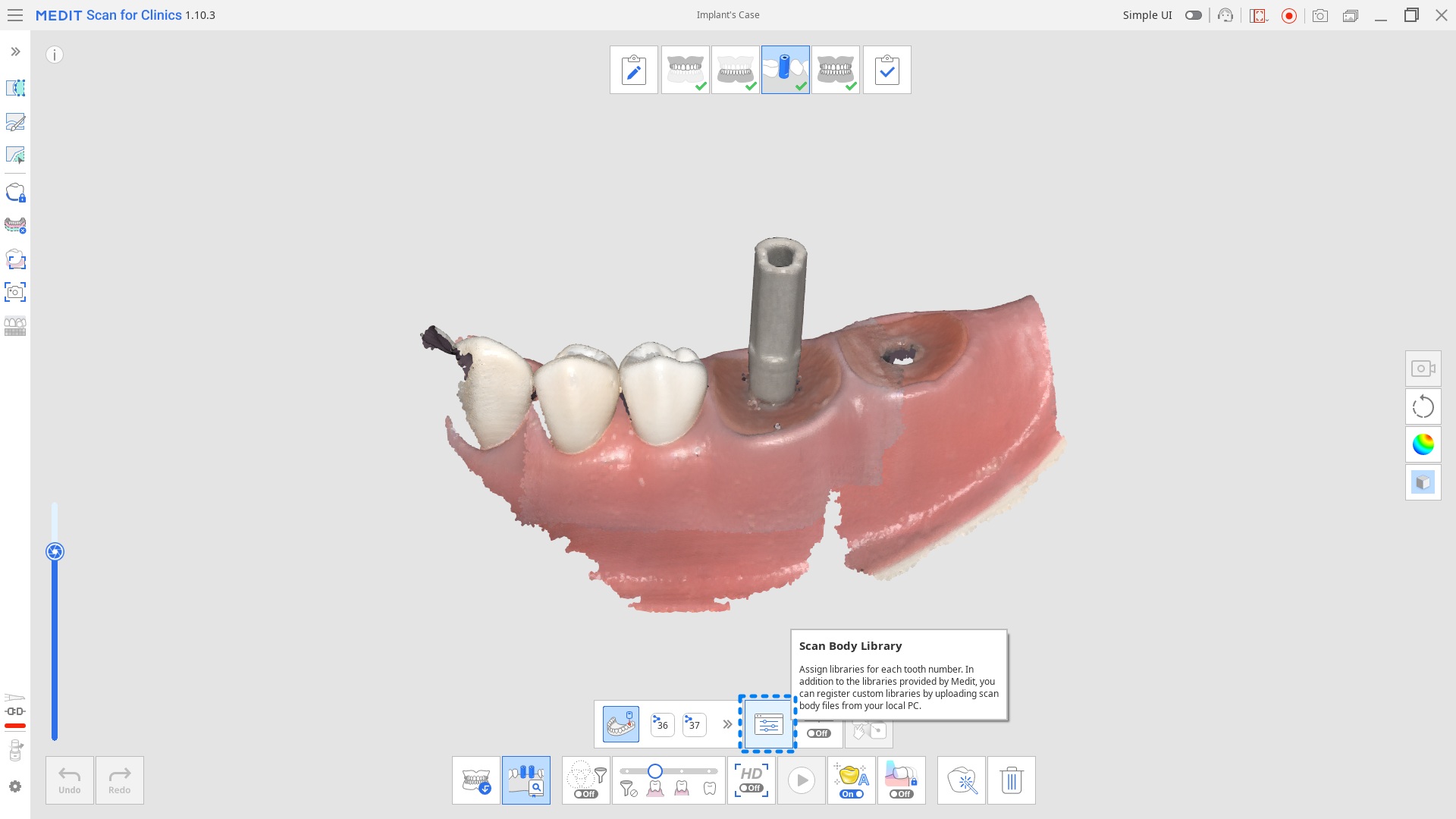Select the arch scan body overview button

pos(621,724)
